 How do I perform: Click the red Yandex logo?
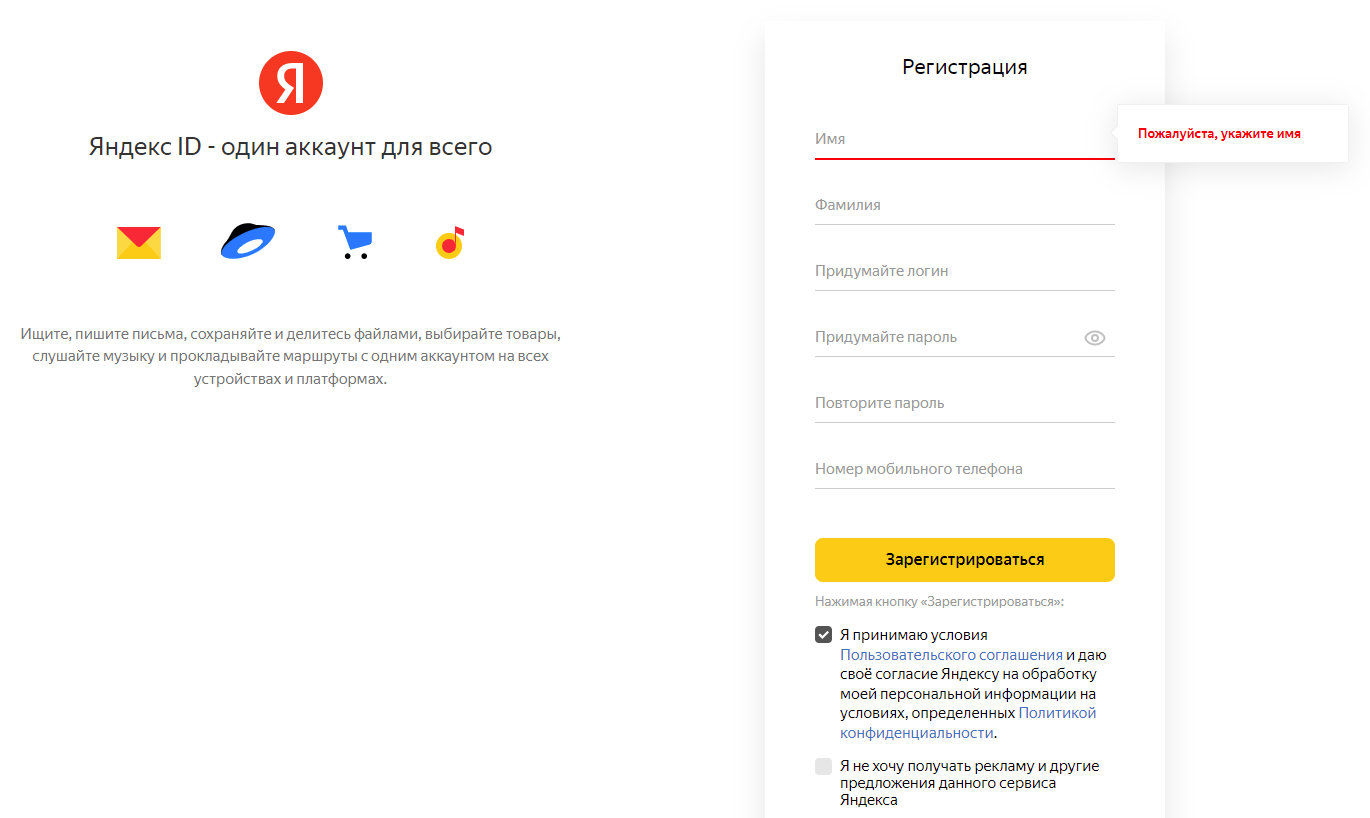point(290,83)
